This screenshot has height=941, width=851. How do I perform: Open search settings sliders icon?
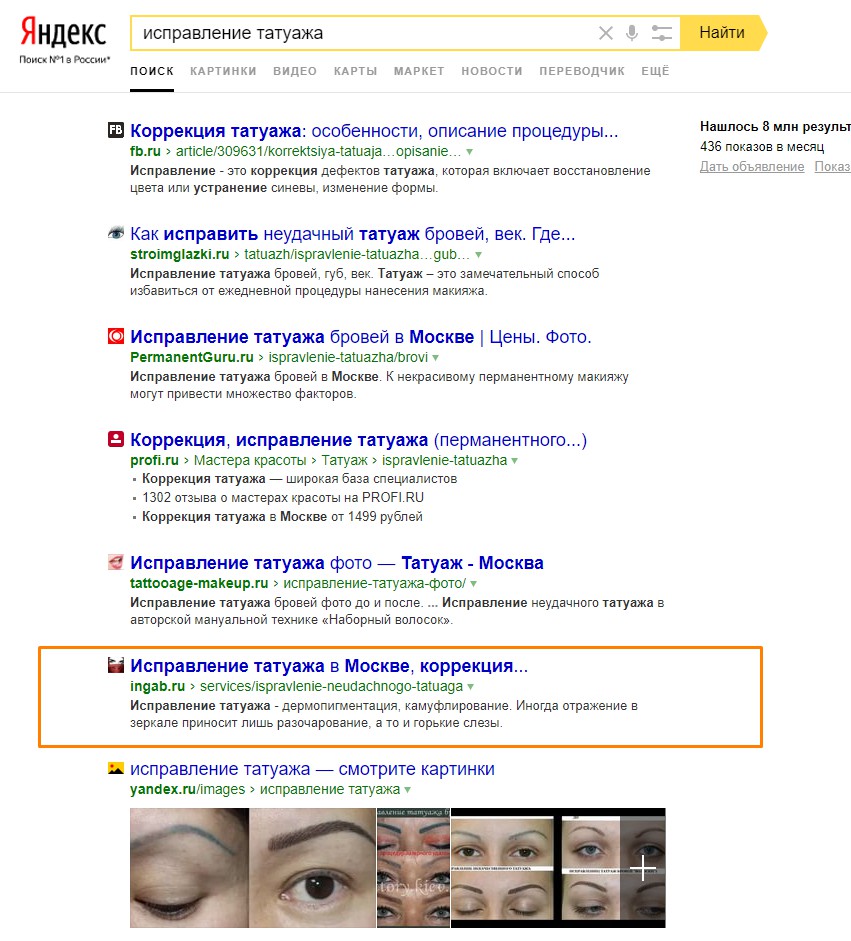point(661,33)
